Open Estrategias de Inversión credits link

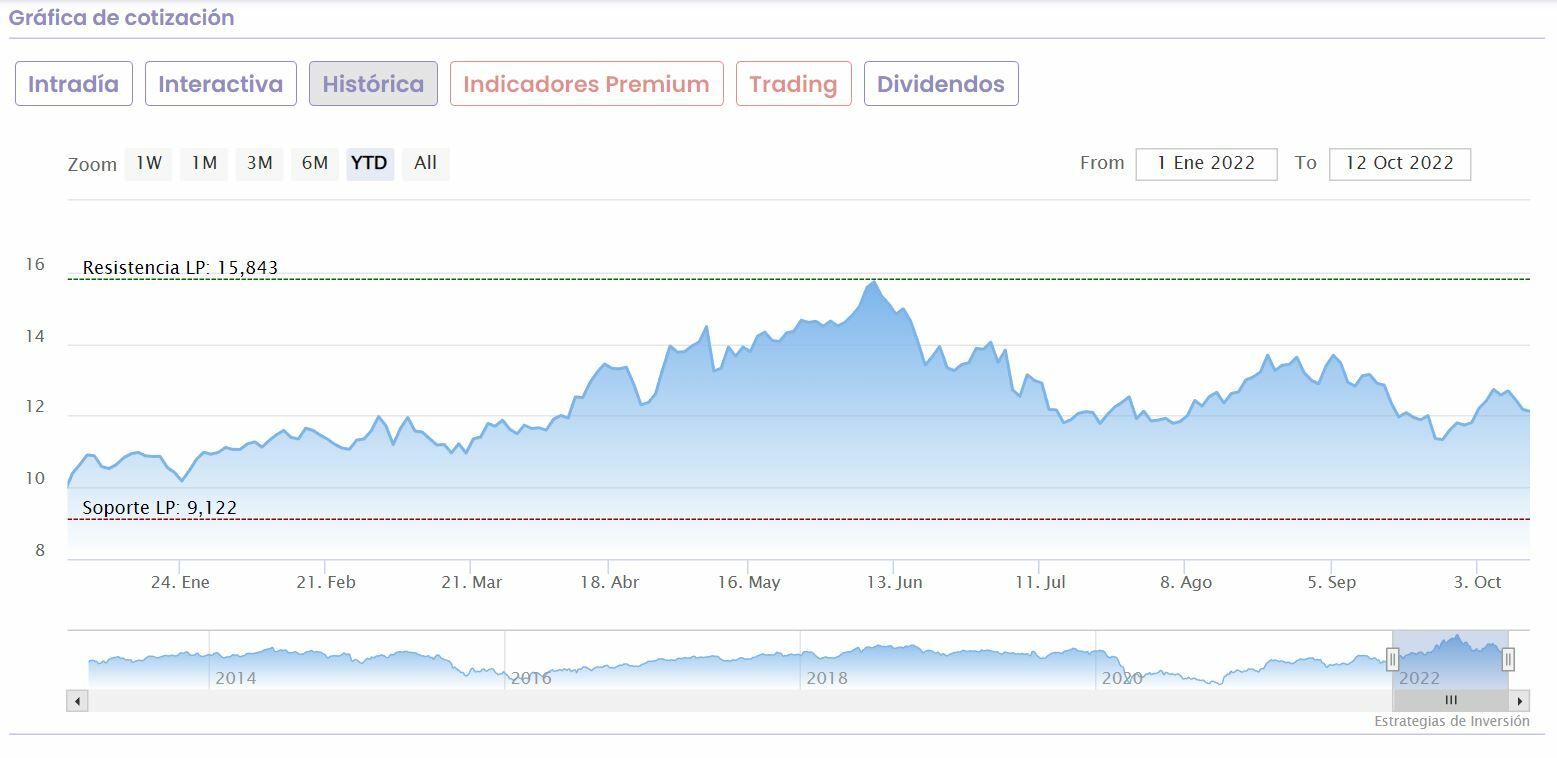[1451, 721]
